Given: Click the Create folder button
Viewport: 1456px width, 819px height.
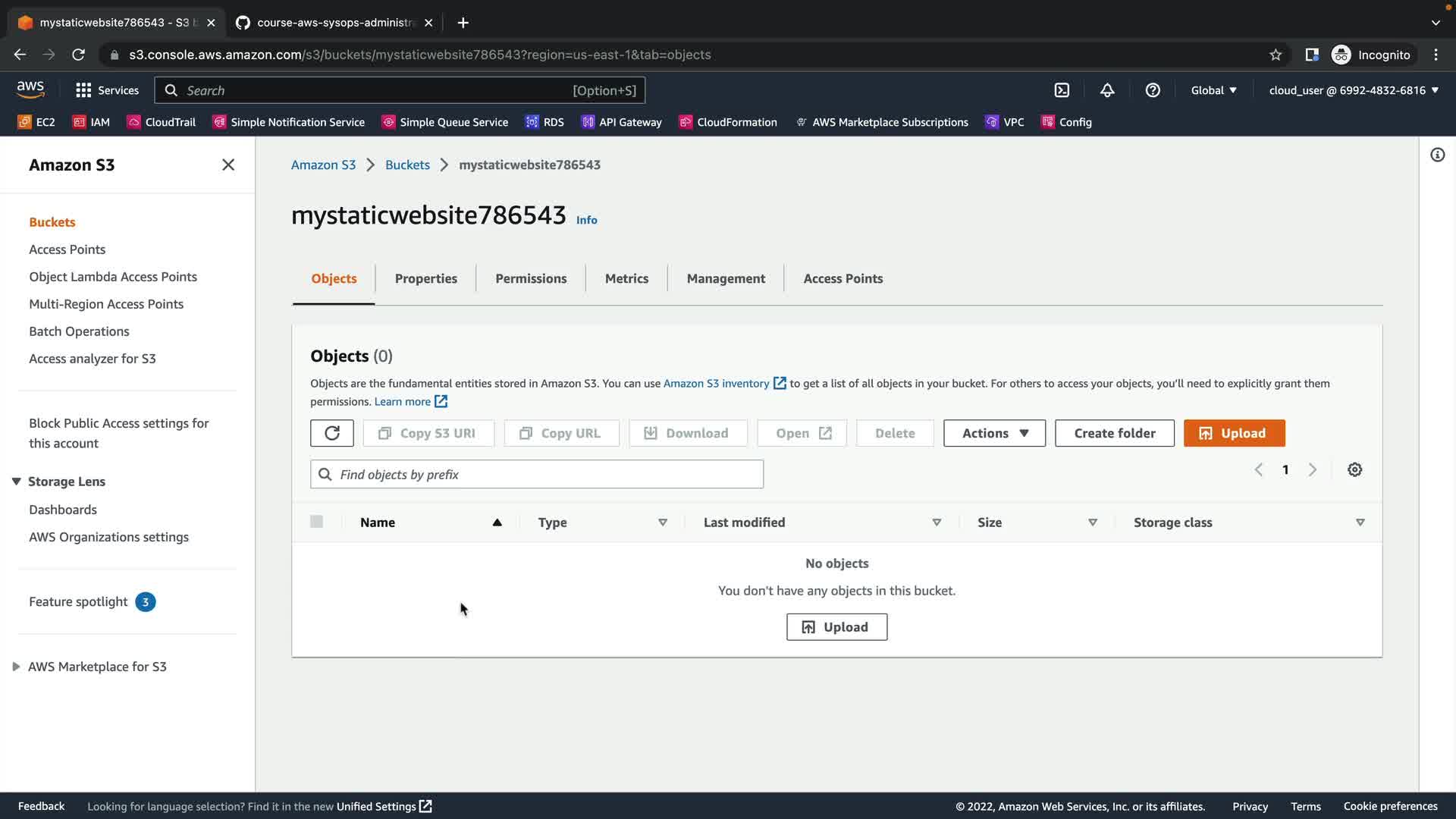Looking at the screenshot, I should 1114,433.
